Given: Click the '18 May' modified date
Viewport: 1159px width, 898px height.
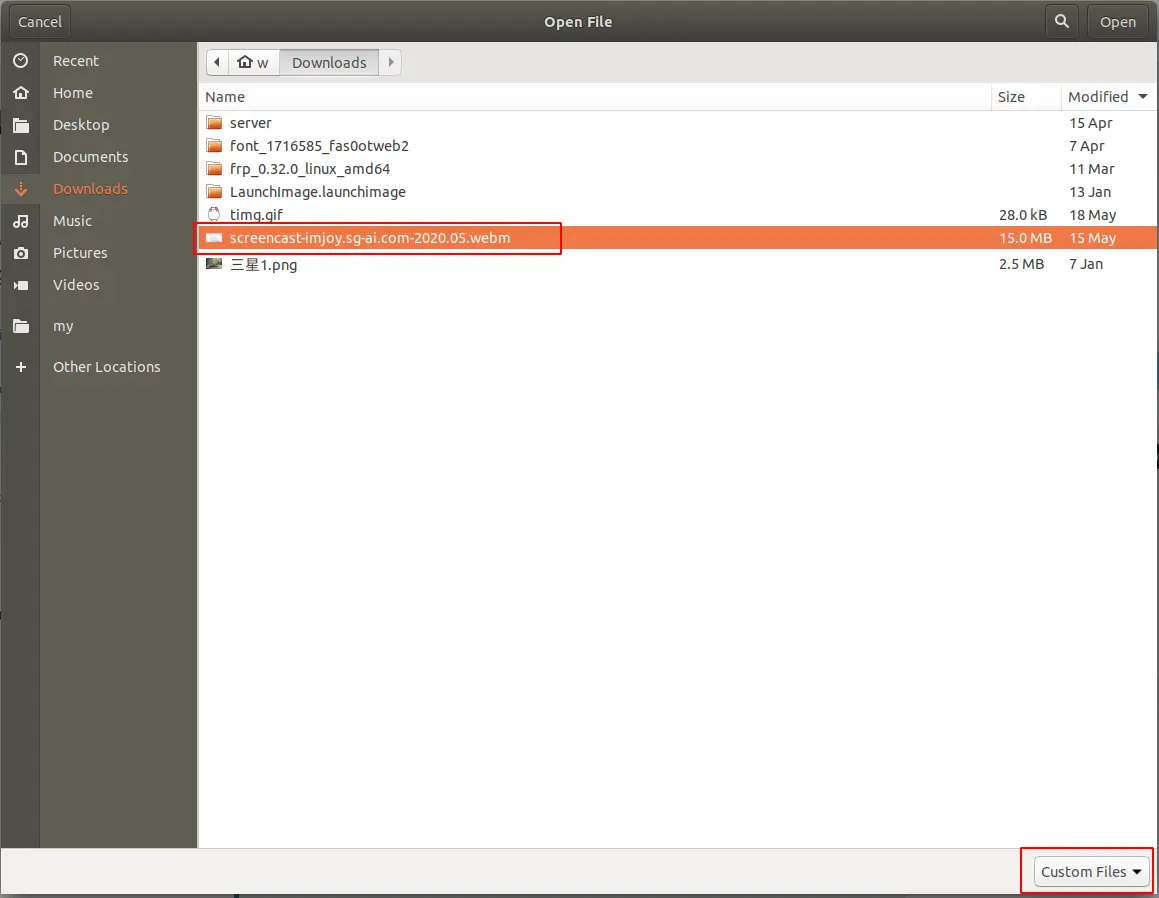Looking at the screenshot, I should [1092, 214].
